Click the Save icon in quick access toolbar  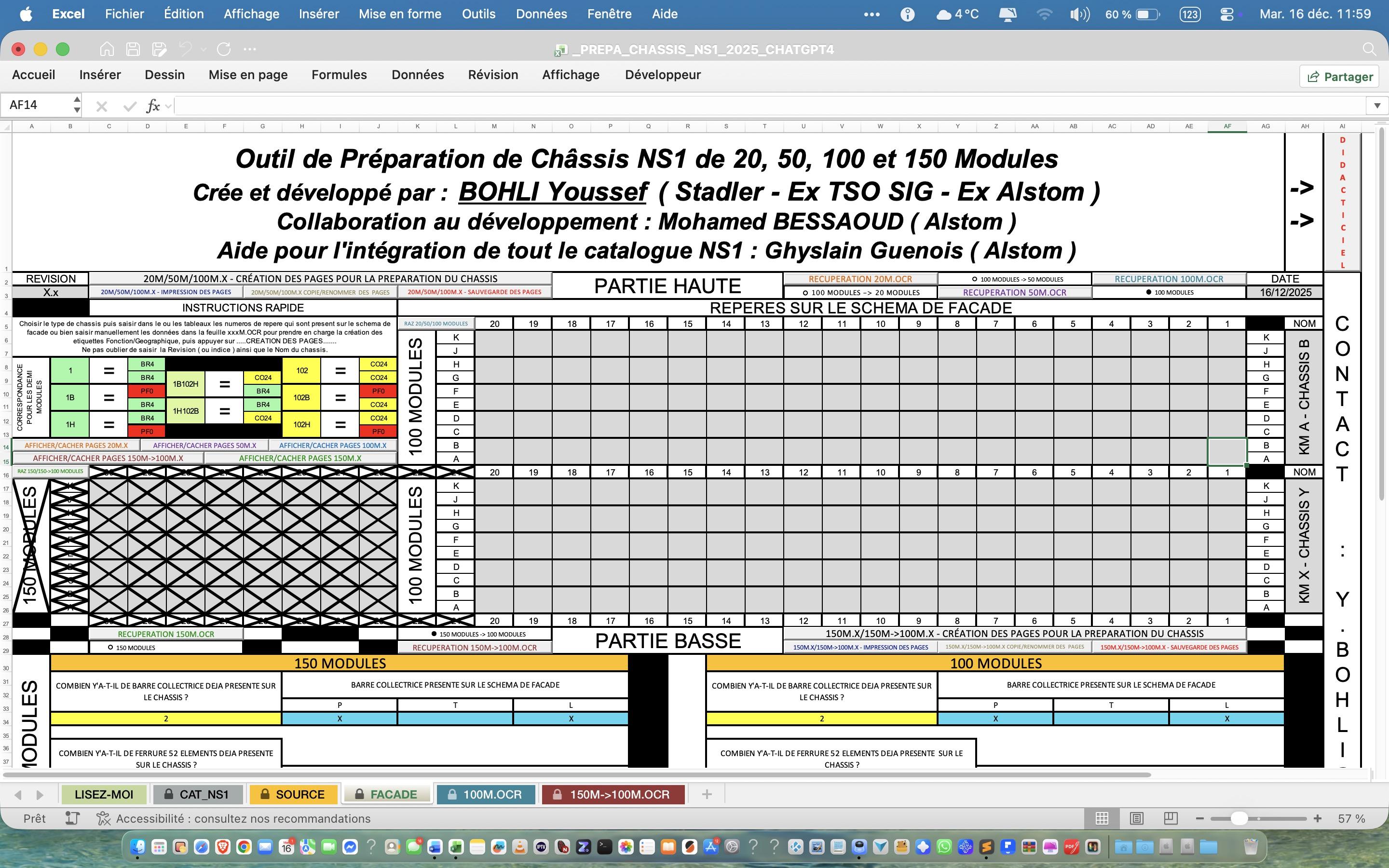click(x=133, y=49)
